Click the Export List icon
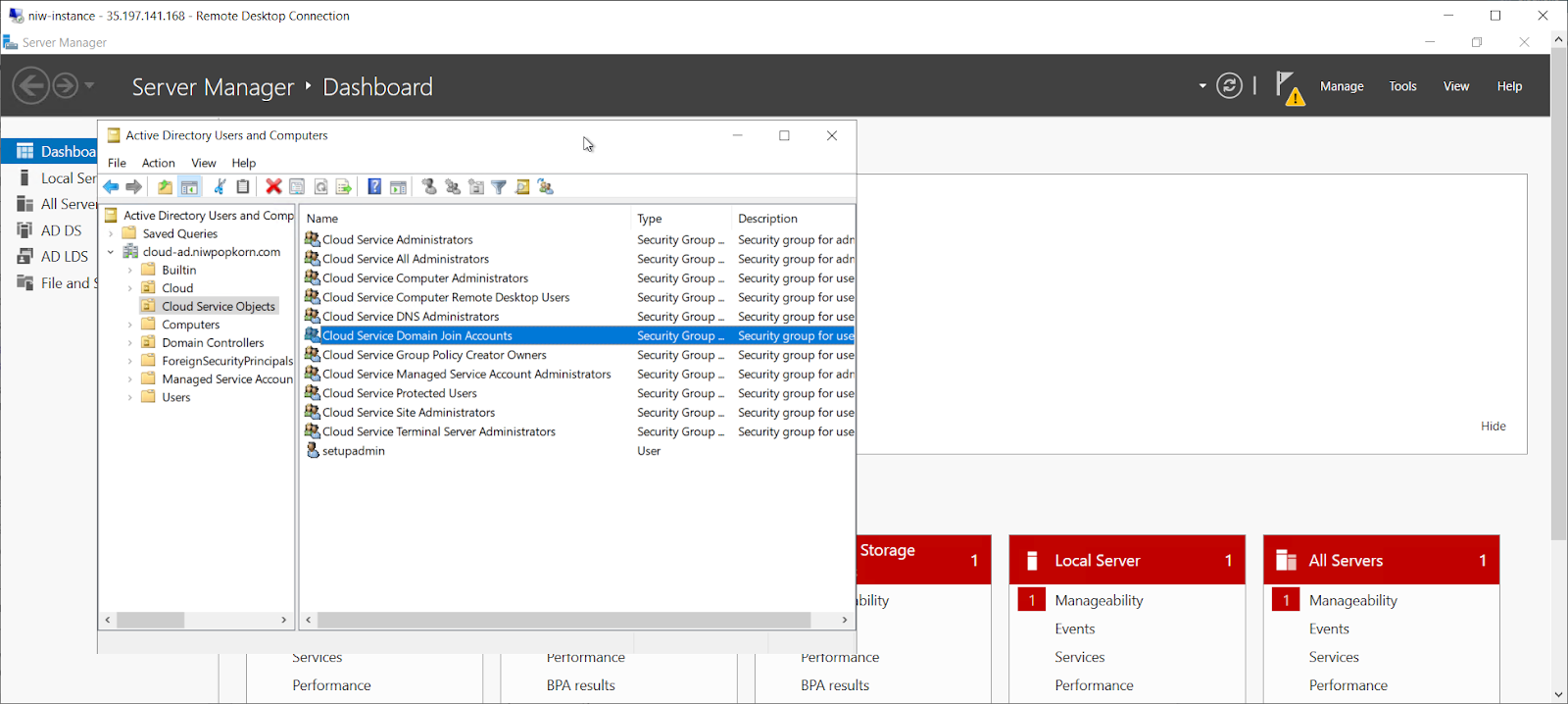 tap(343, 186)
